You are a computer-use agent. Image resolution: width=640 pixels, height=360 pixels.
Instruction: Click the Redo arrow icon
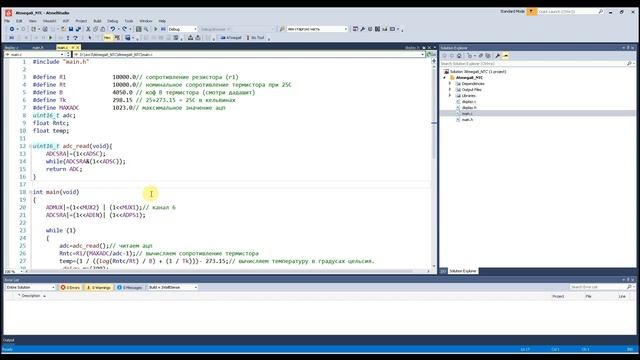[x=124, y=29]
